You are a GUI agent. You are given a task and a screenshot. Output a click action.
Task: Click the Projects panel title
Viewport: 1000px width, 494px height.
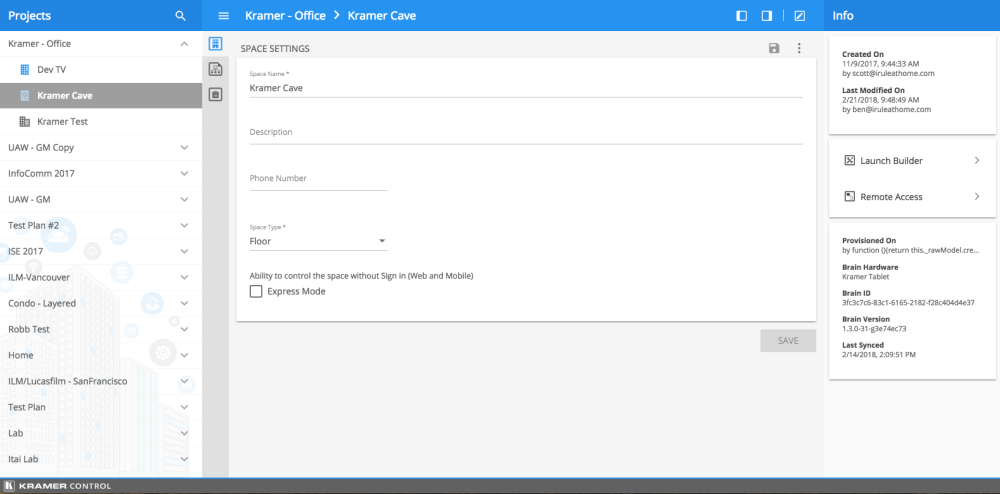29,16
